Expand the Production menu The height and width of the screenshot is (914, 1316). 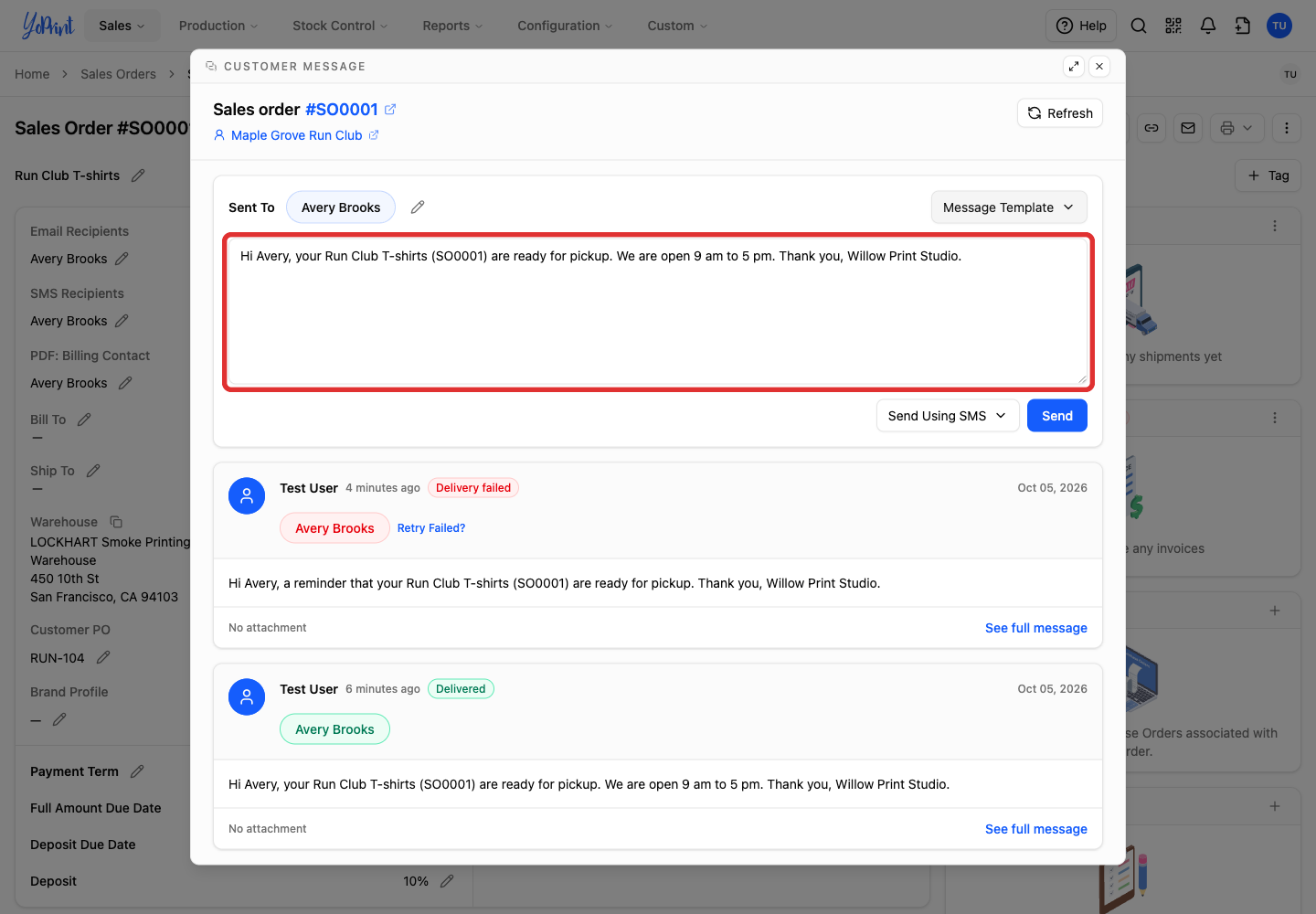218,26
